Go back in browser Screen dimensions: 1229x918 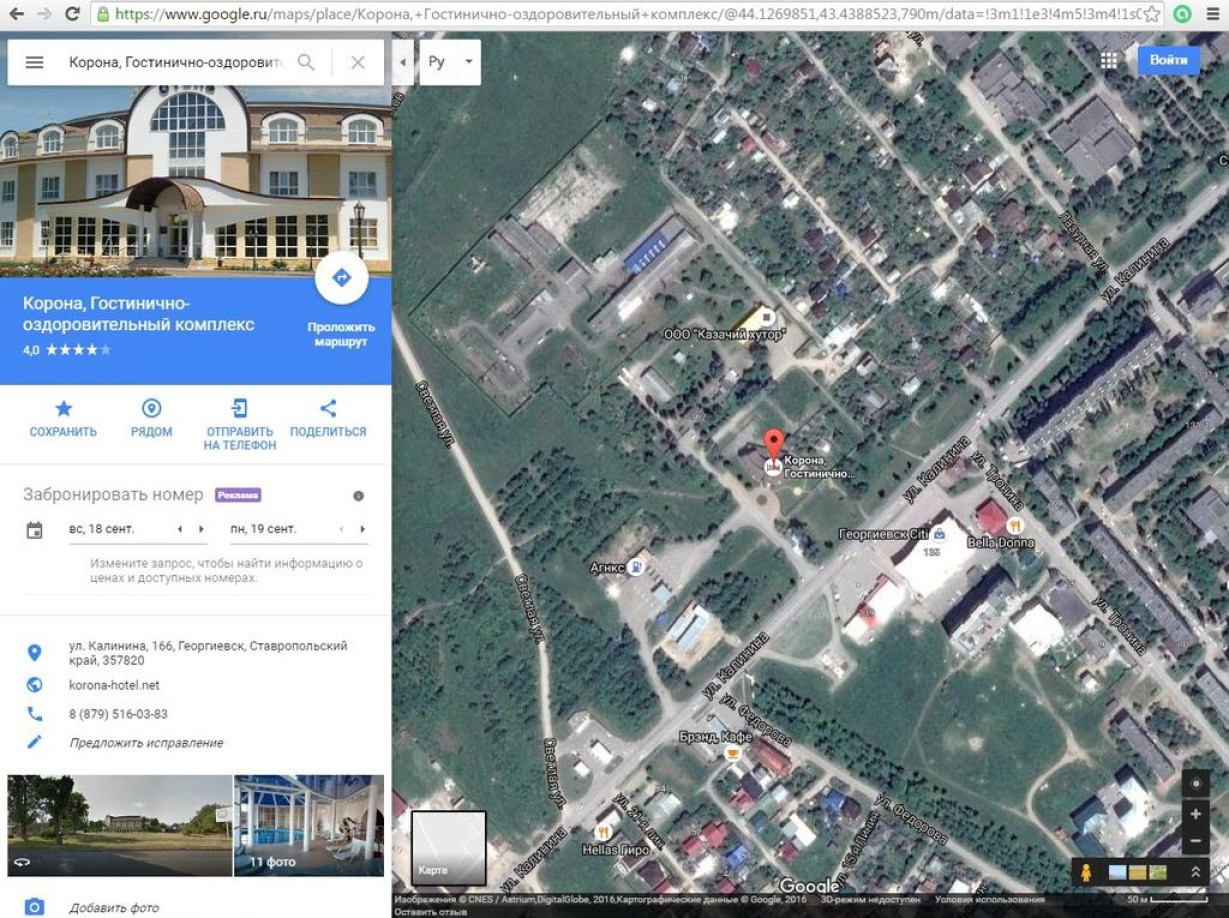[x=16, y=14]
